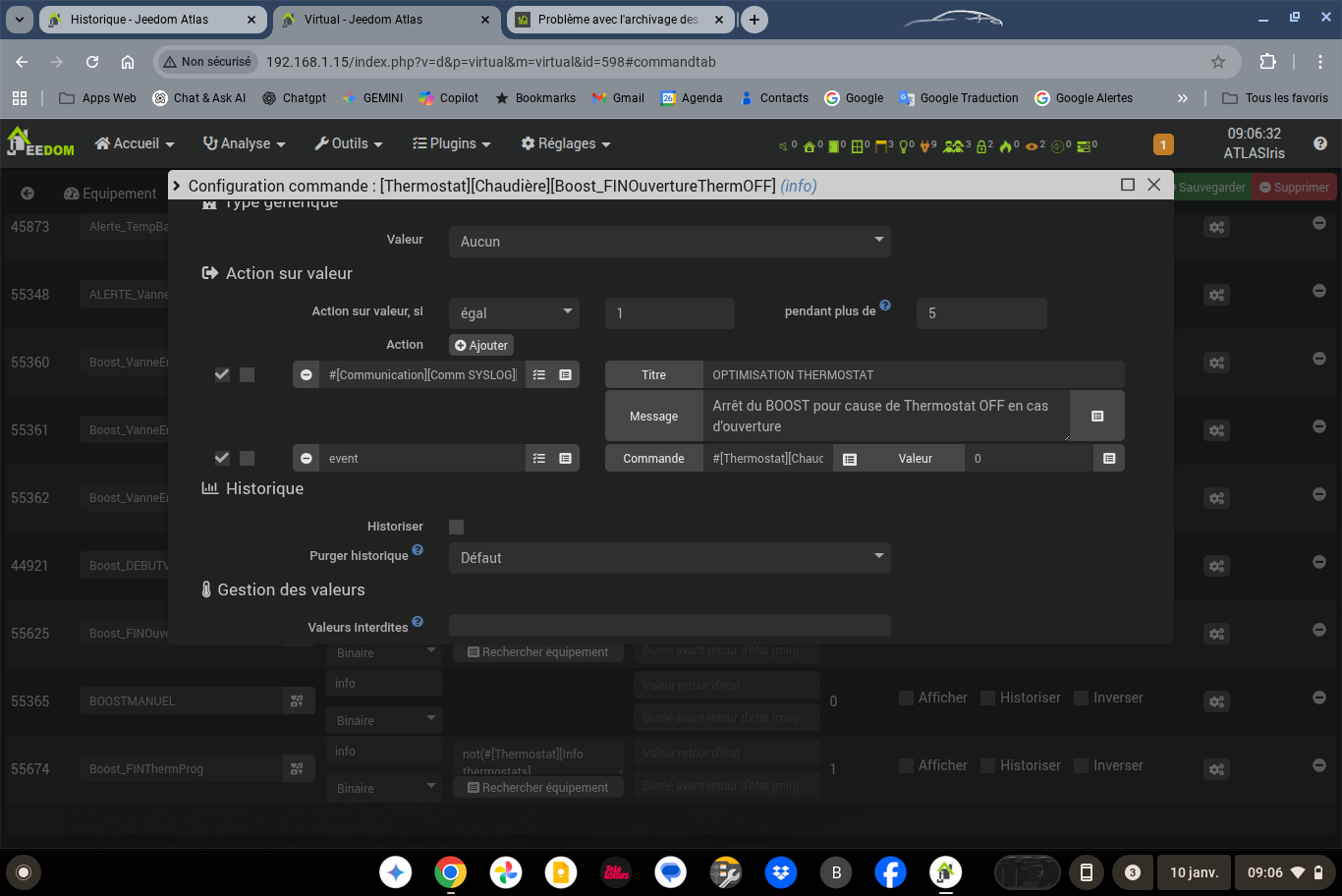Viewport: 1342px width, 896px height.
Task: Switch to the Historique - Jeedom Atlas tab
Action: click(139, 20)
